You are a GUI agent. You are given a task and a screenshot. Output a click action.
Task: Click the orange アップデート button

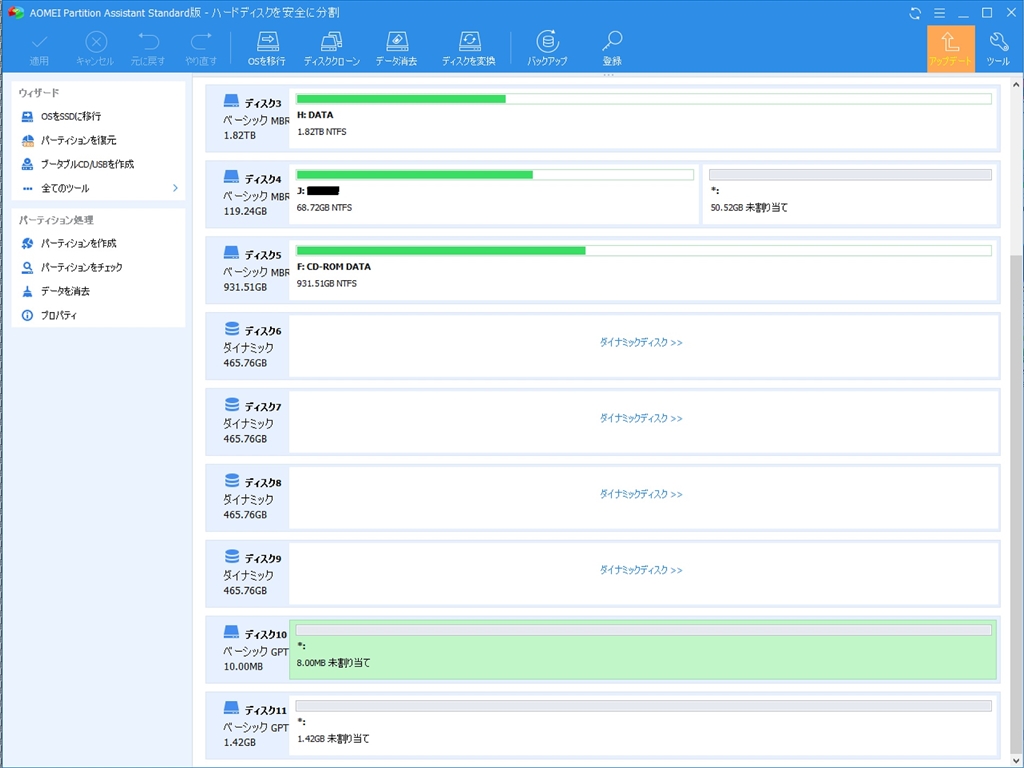pos(951,48)
